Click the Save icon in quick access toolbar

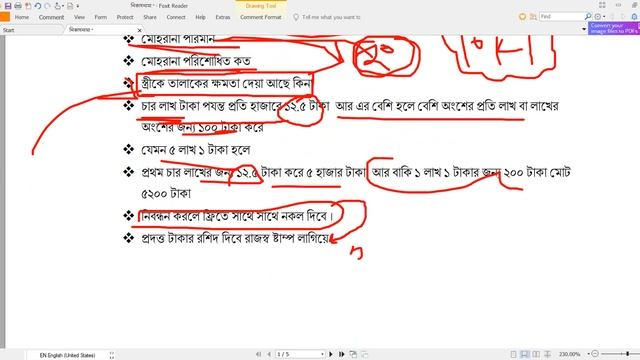(8, 6)
